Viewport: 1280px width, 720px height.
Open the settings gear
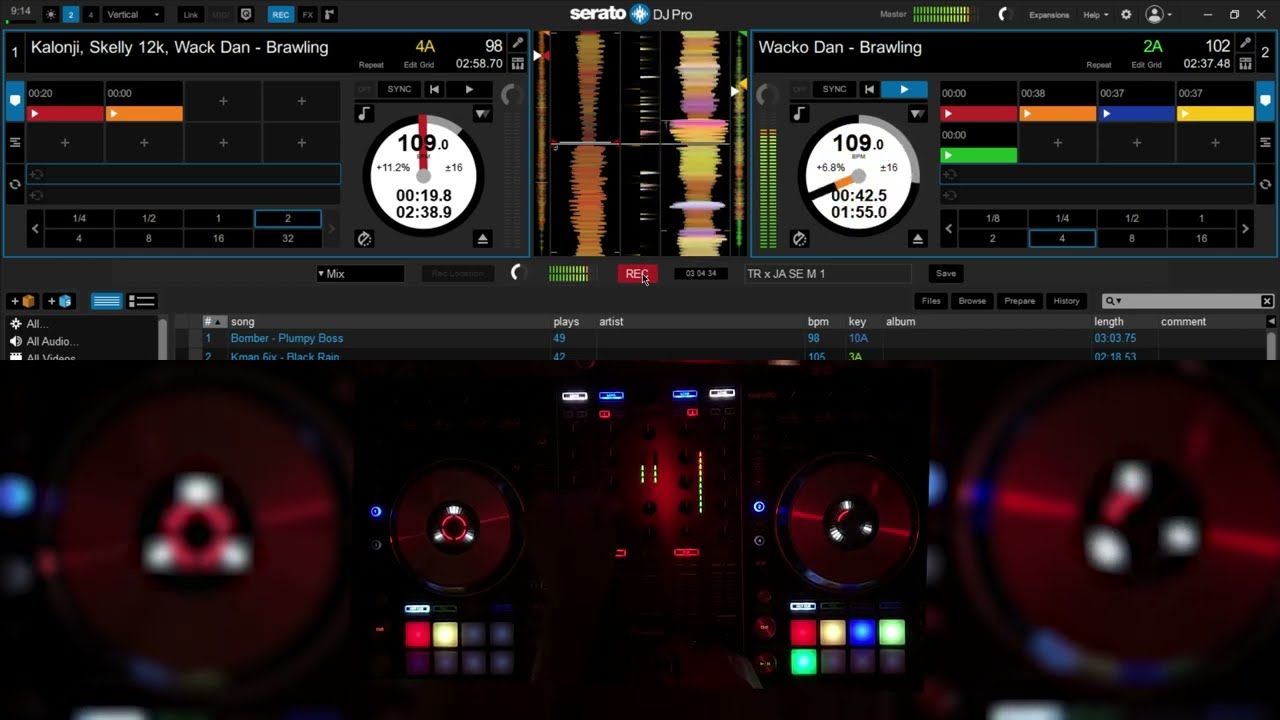[x=1126, y=15]
